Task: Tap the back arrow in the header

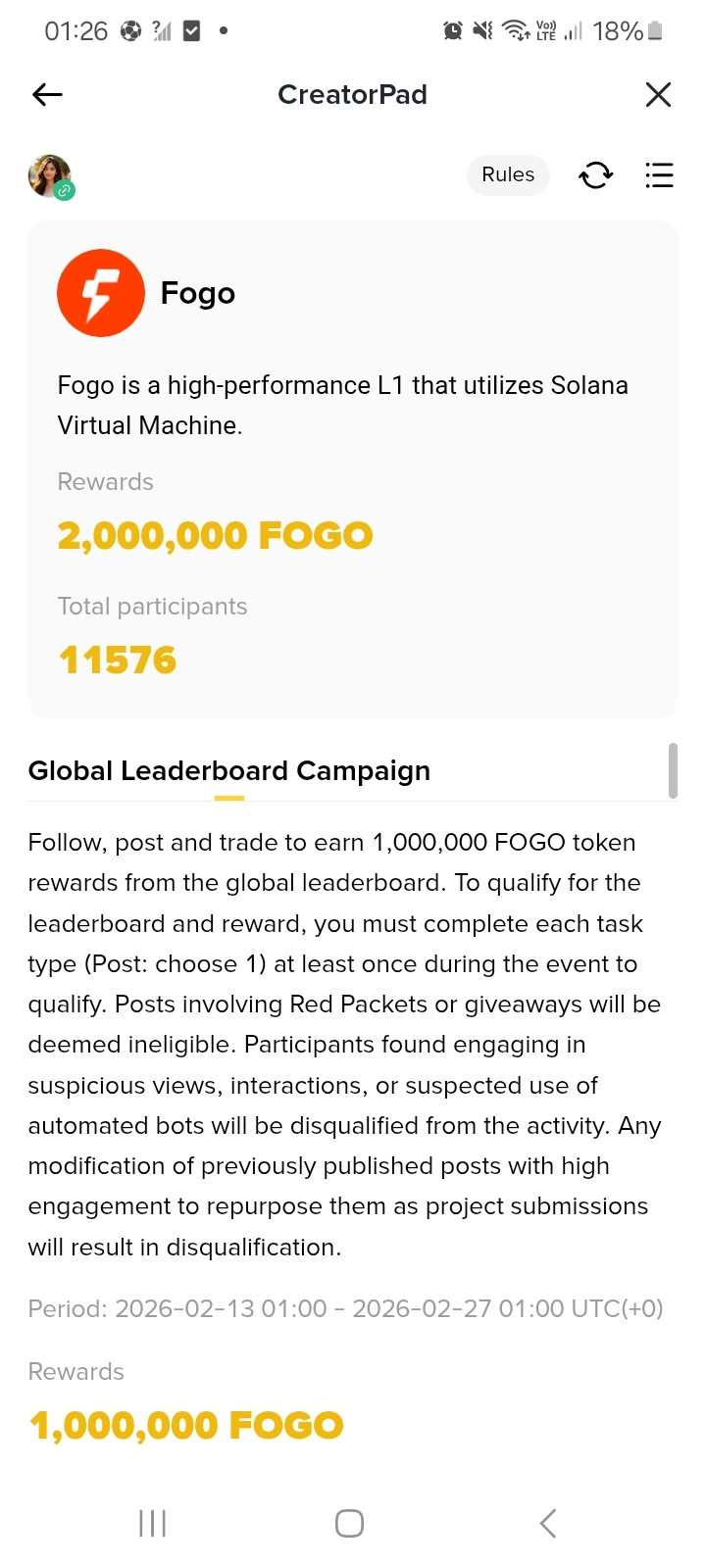Action: pos(47,94)
